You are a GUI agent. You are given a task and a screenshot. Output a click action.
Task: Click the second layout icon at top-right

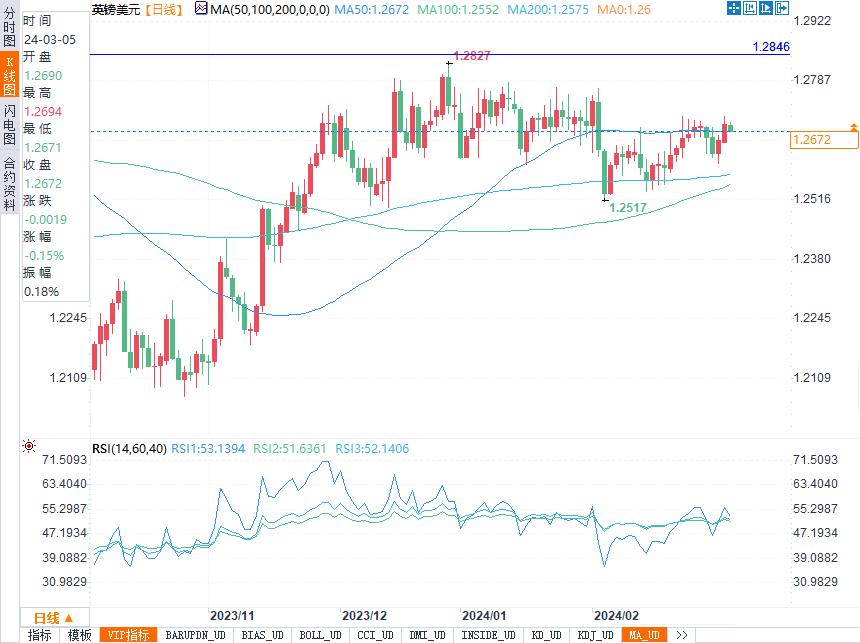click(750, 9)
